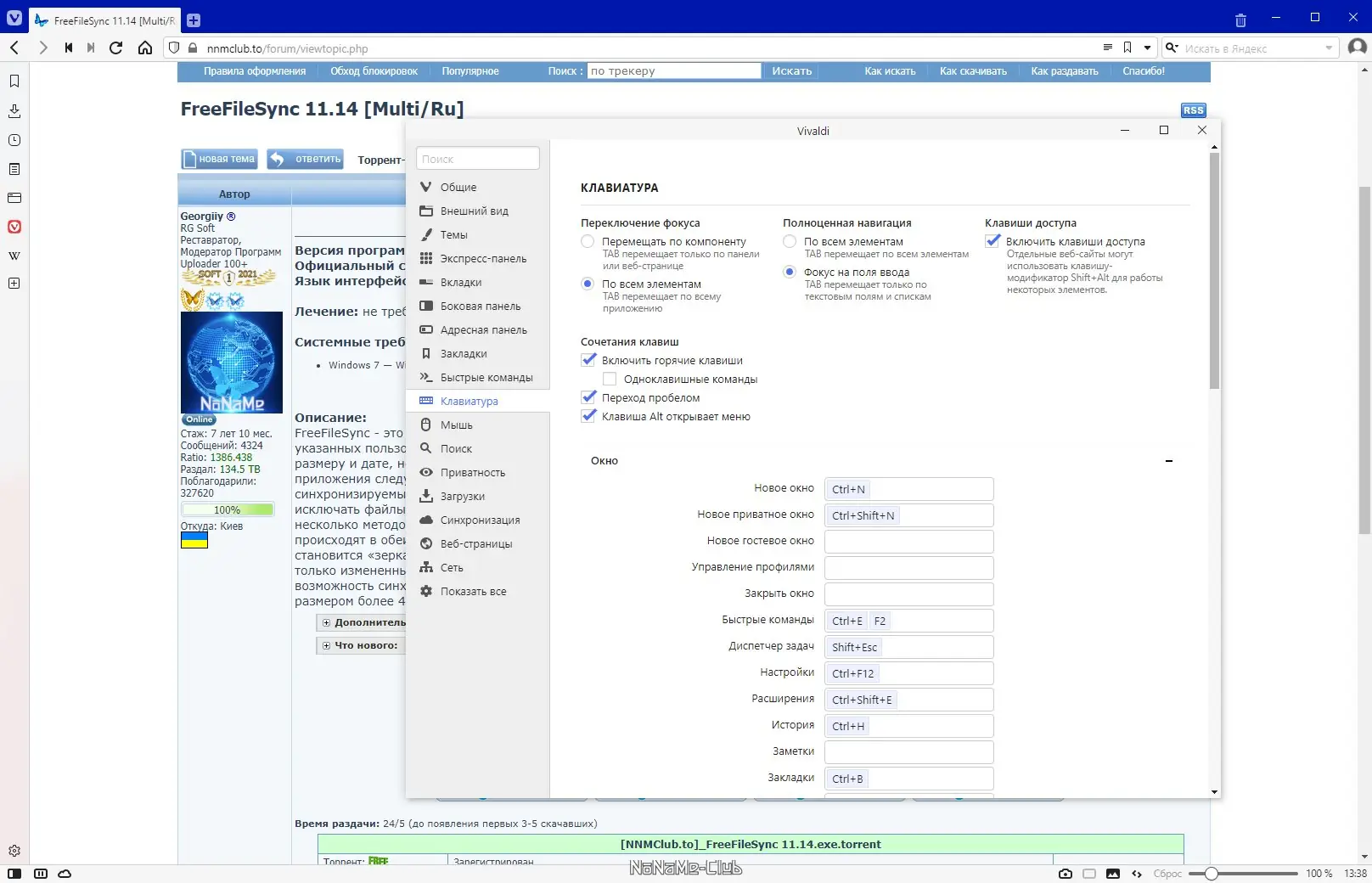Image resolution: width=1372 pixels, height=883 pixels.
Task: Open the Wikipedia web panel
Action: [x=14, y=256]
